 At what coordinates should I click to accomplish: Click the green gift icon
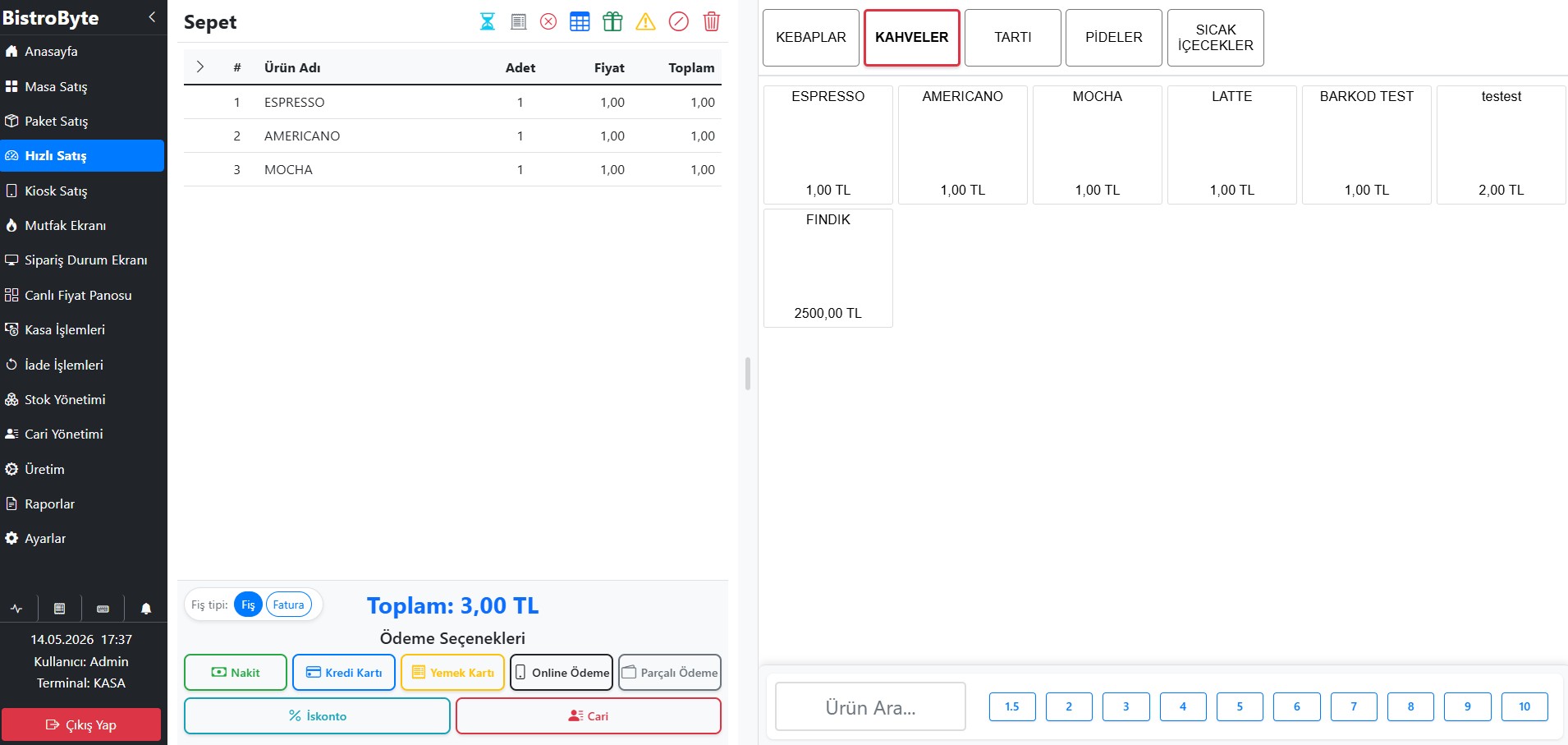(x=612, y=21)
